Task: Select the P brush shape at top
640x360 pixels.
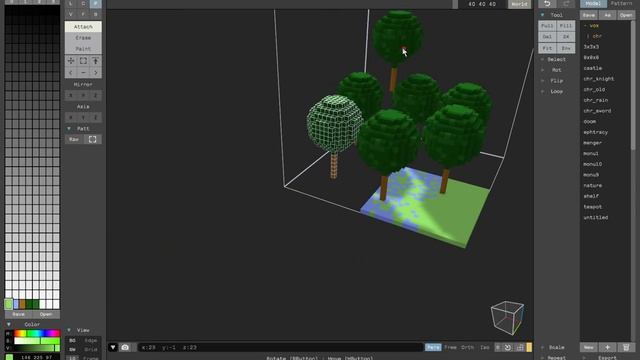Action: [x=96, y=4]
